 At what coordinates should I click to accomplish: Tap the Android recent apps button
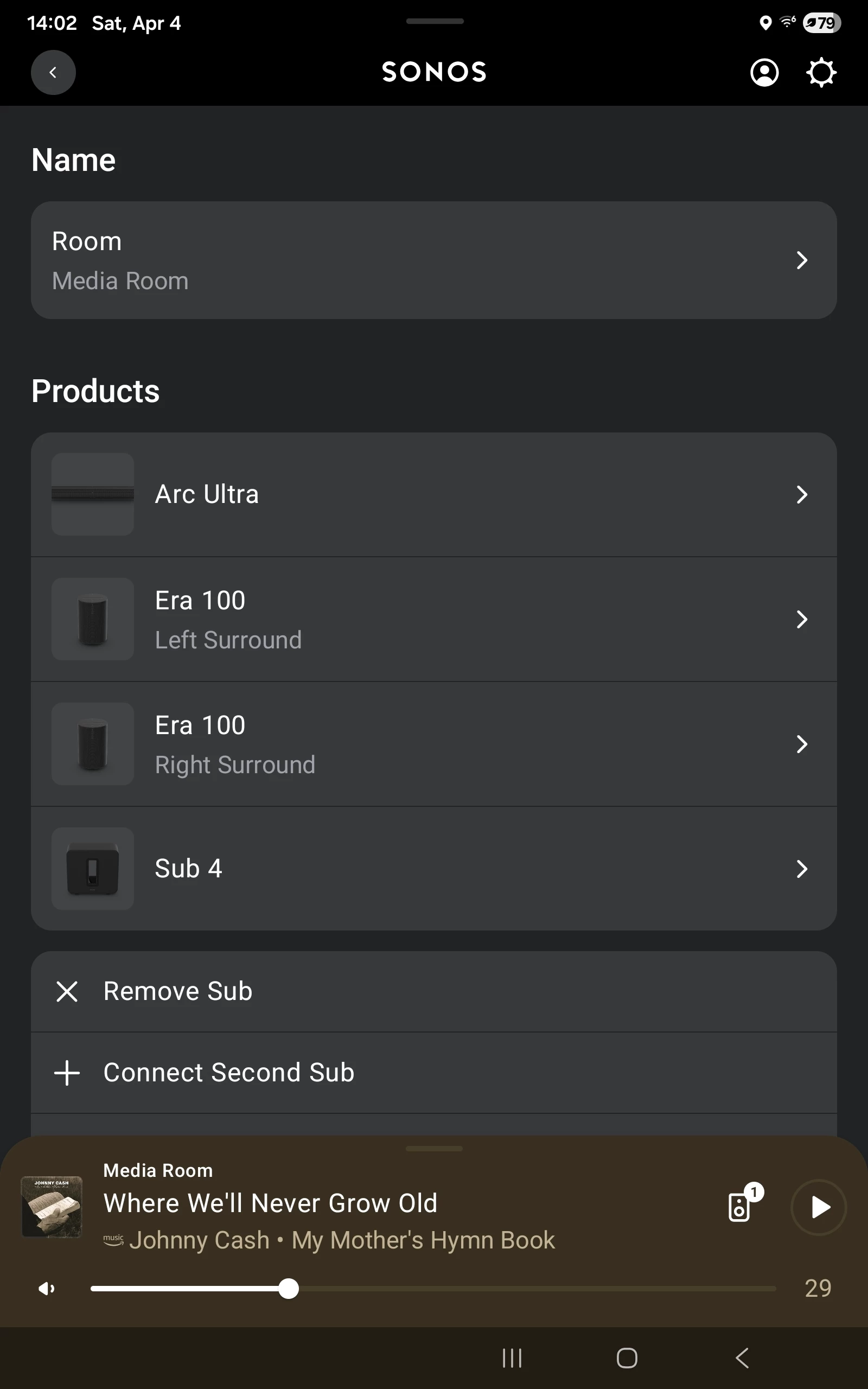point(512,1358)
